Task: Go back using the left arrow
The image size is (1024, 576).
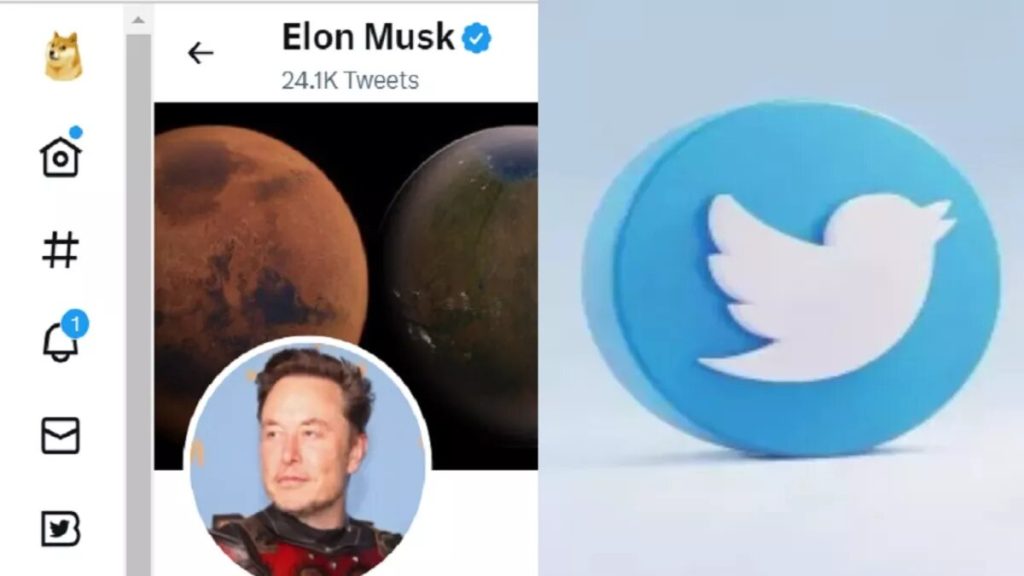Action: 200,53
